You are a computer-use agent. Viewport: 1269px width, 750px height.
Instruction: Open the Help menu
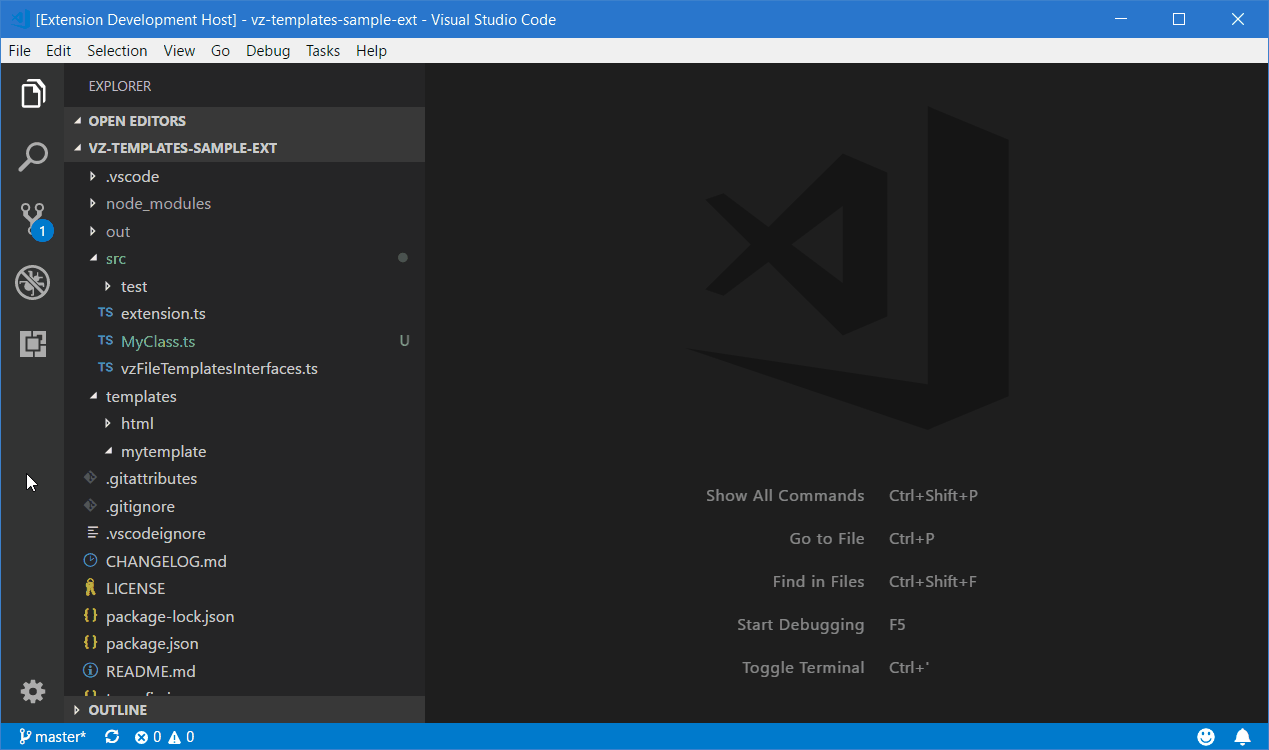371,50
